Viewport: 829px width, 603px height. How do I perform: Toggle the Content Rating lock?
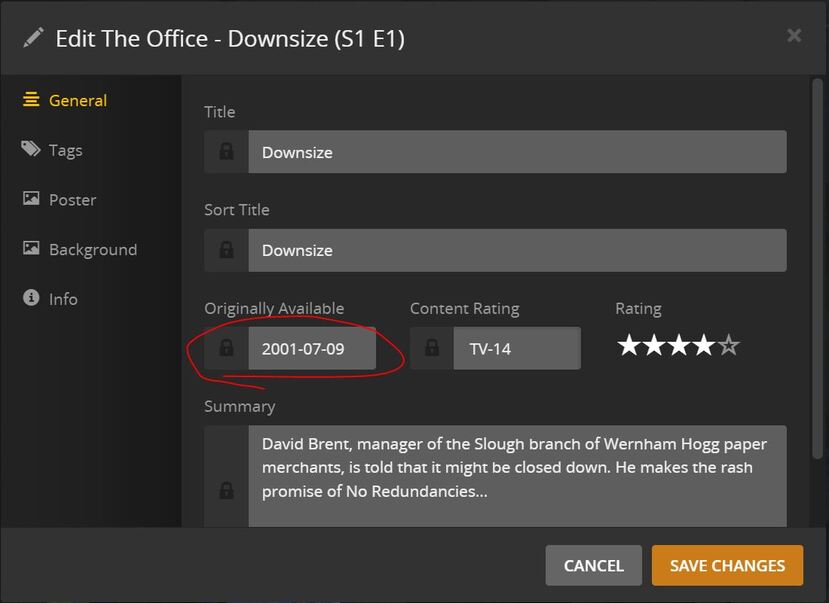point(431,348)
